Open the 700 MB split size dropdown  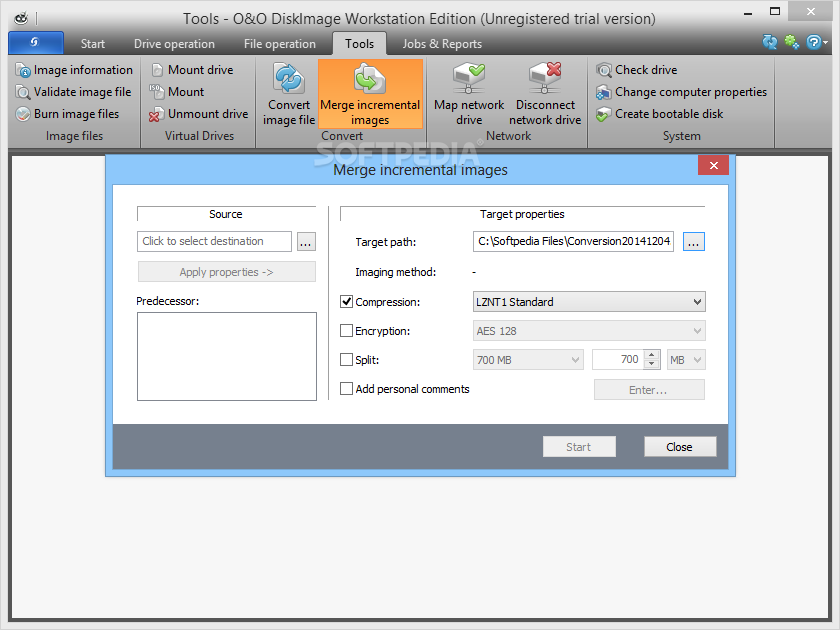528,359
